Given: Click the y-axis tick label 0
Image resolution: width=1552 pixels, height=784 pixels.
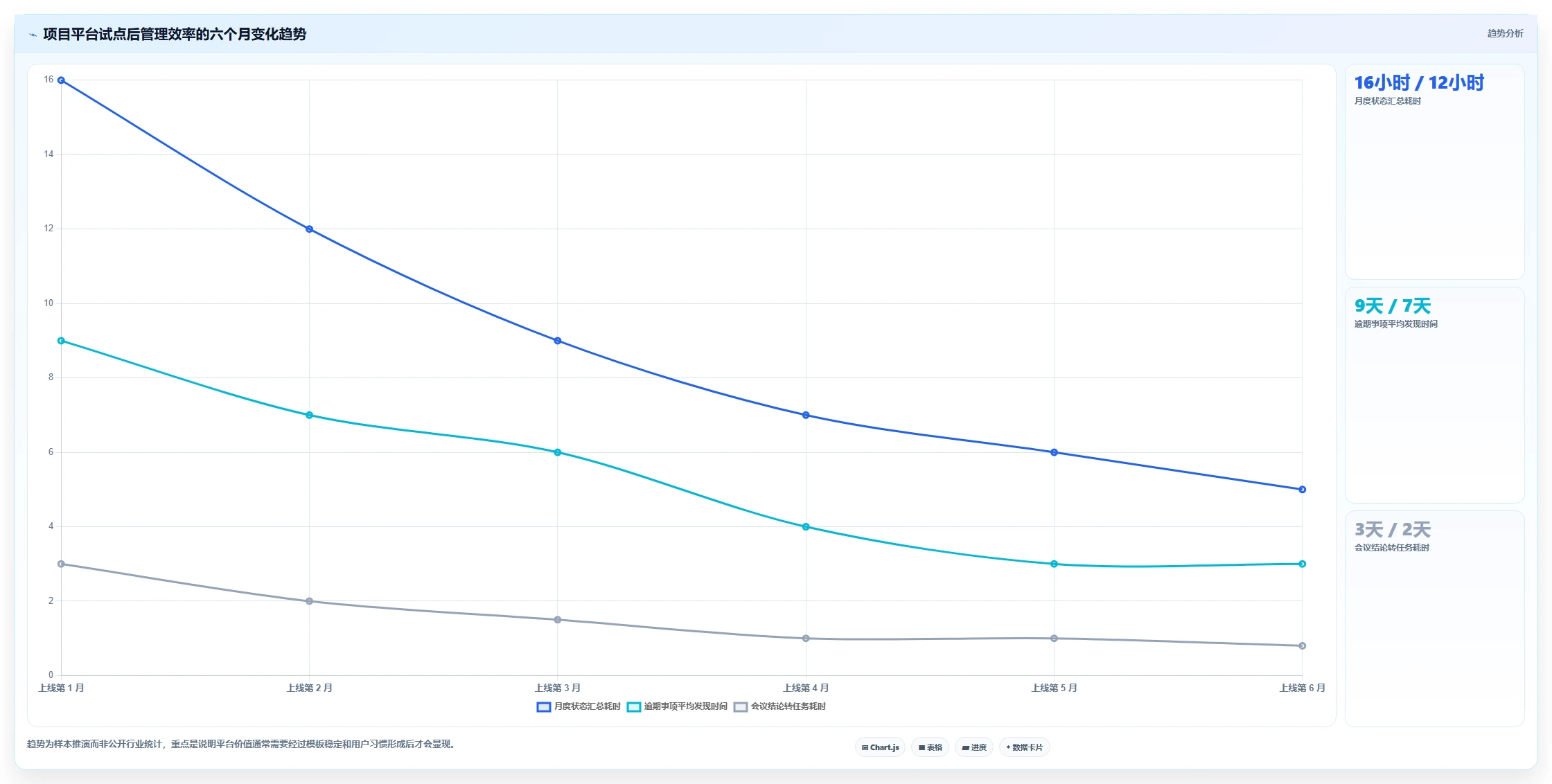Looking at the screenshot, I should [51, 675].
